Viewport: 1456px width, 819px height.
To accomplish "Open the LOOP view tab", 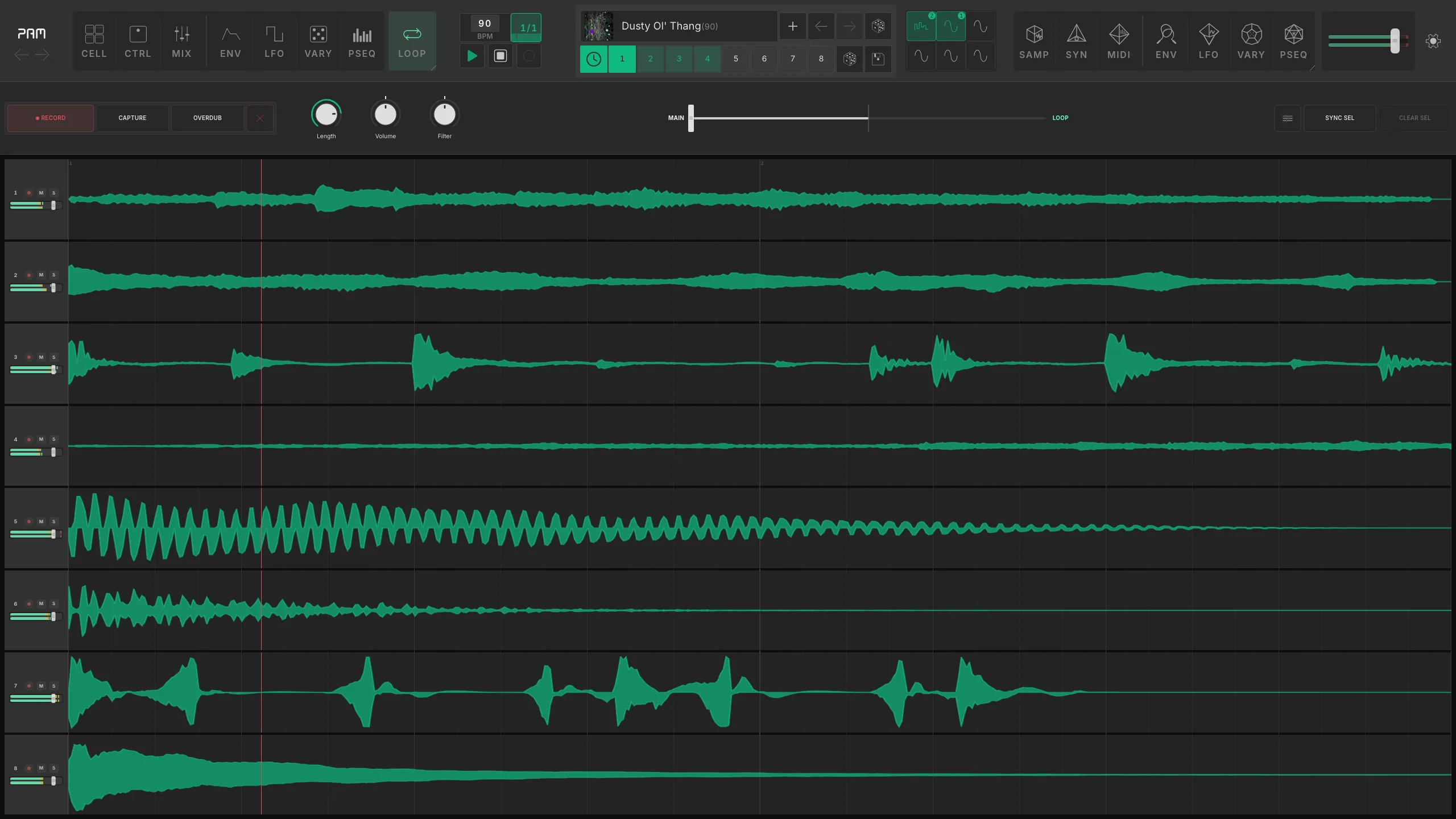I will pyautogui.click(x=412, y=41).
